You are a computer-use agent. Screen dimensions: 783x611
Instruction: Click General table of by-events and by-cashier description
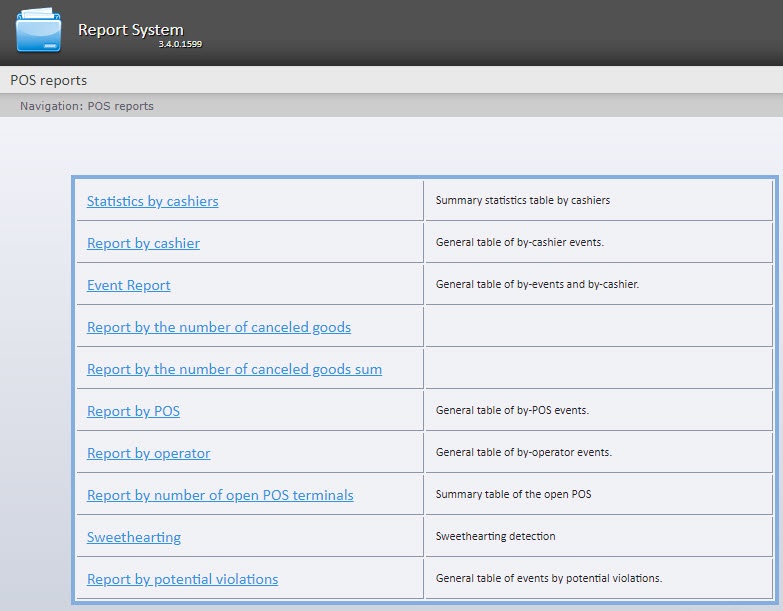(x=536, y=284)
